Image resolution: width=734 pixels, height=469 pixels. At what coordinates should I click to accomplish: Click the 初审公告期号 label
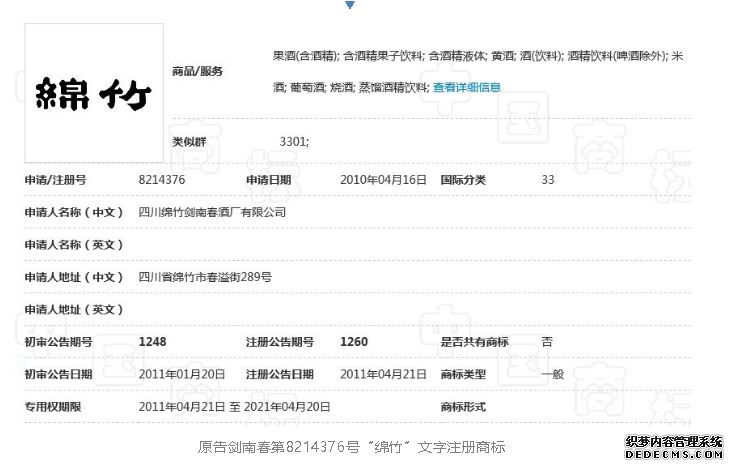pyautogui.click(x=59, y=342)
